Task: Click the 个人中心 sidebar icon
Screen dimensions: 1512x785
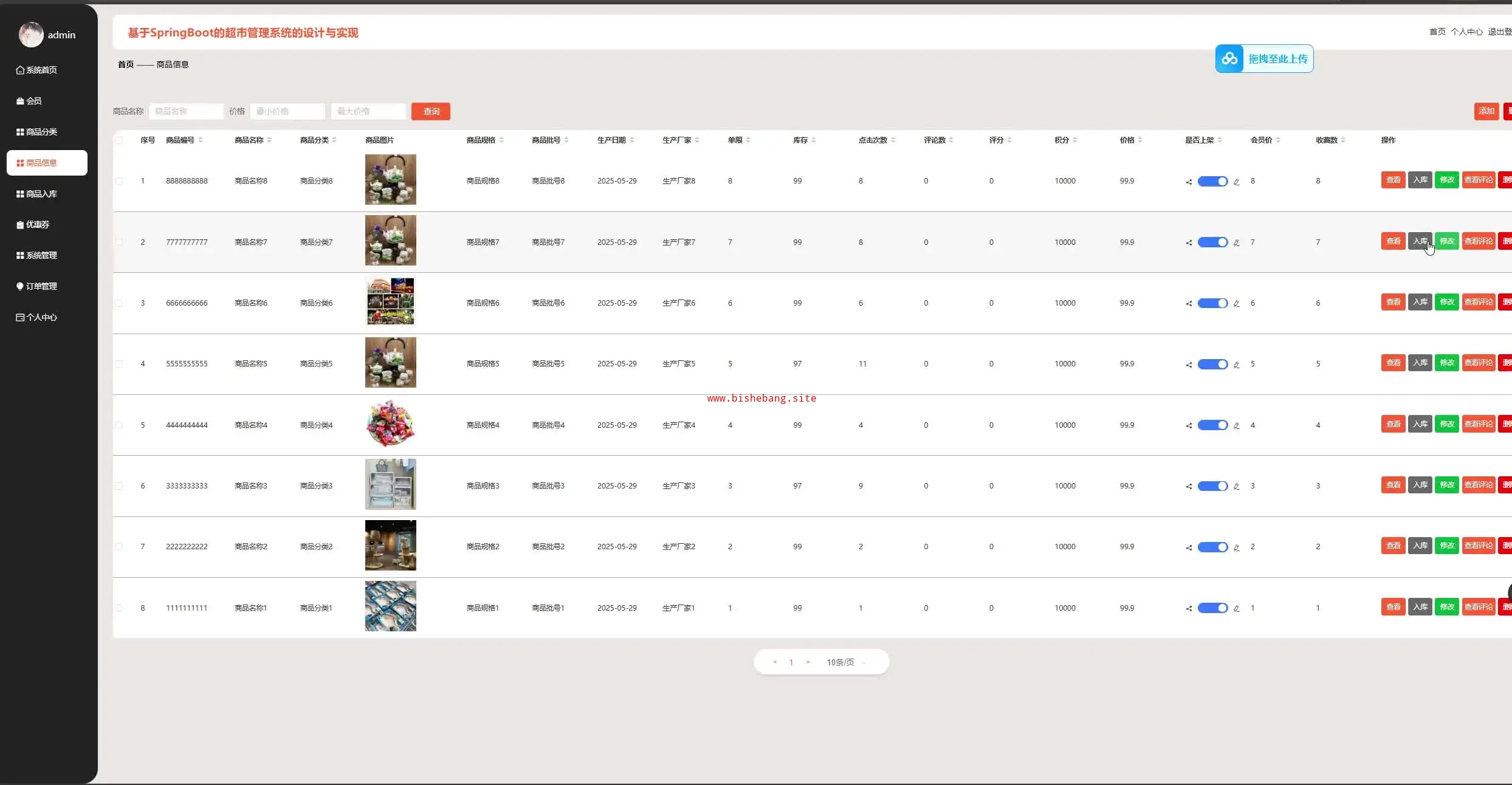Action: tap(20, 318)
